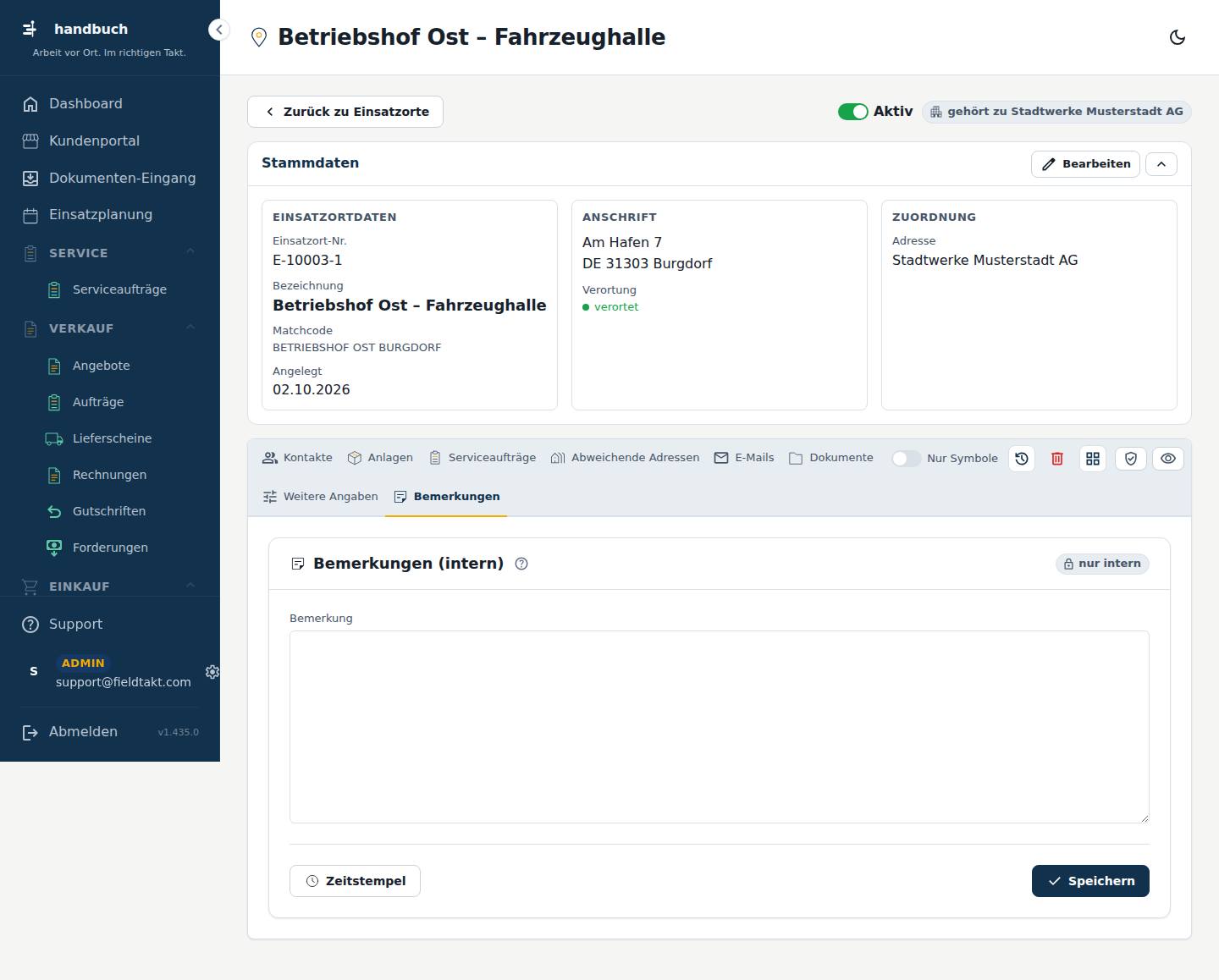Go to Dokumenten-Eingang
Screen dimensions: 1219x980
(x=110, y=179)
